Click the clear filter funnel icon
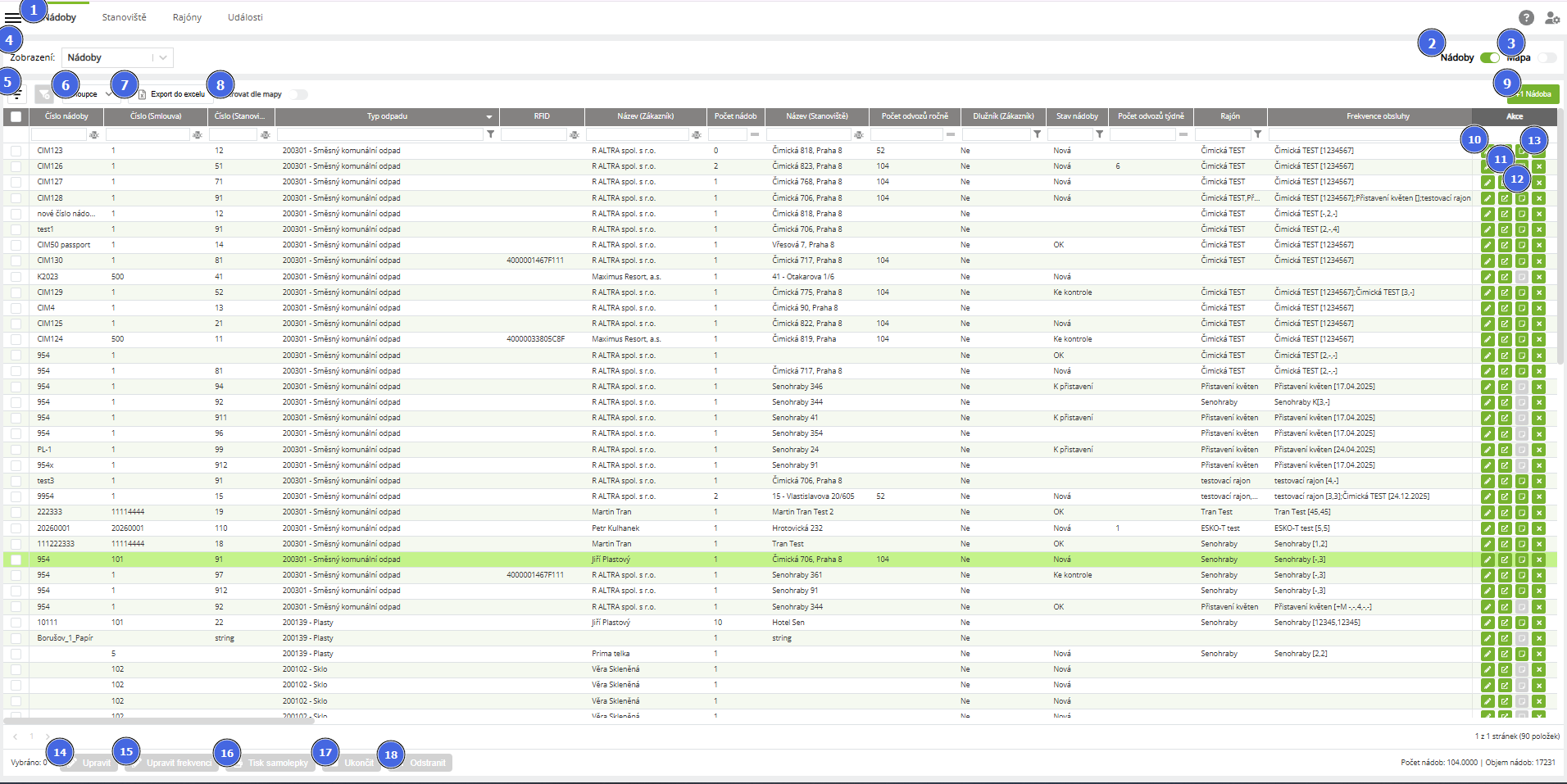1567x784 pixels. coord(44,94)
